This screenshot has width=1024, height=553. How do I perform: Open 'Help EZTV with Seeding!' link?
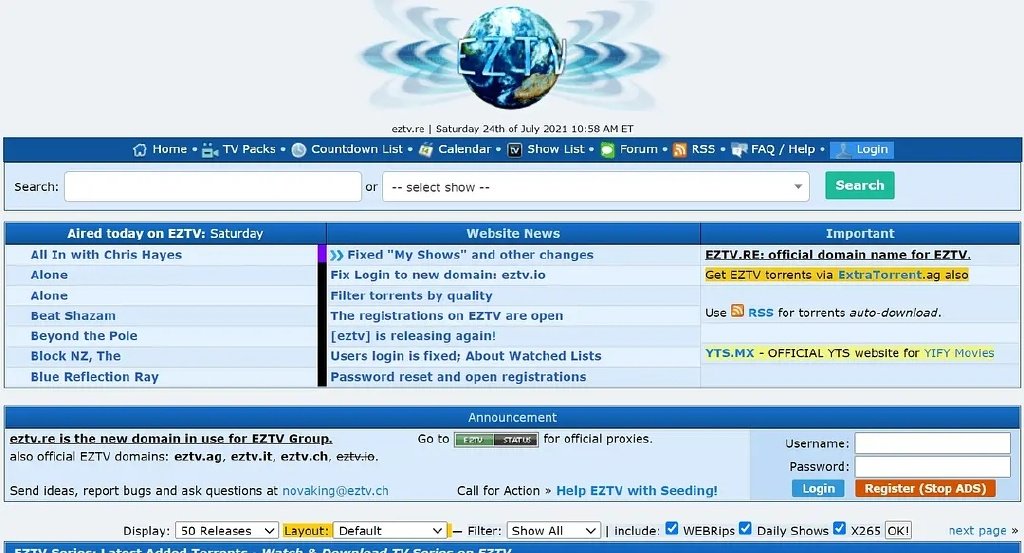[636, 491]
